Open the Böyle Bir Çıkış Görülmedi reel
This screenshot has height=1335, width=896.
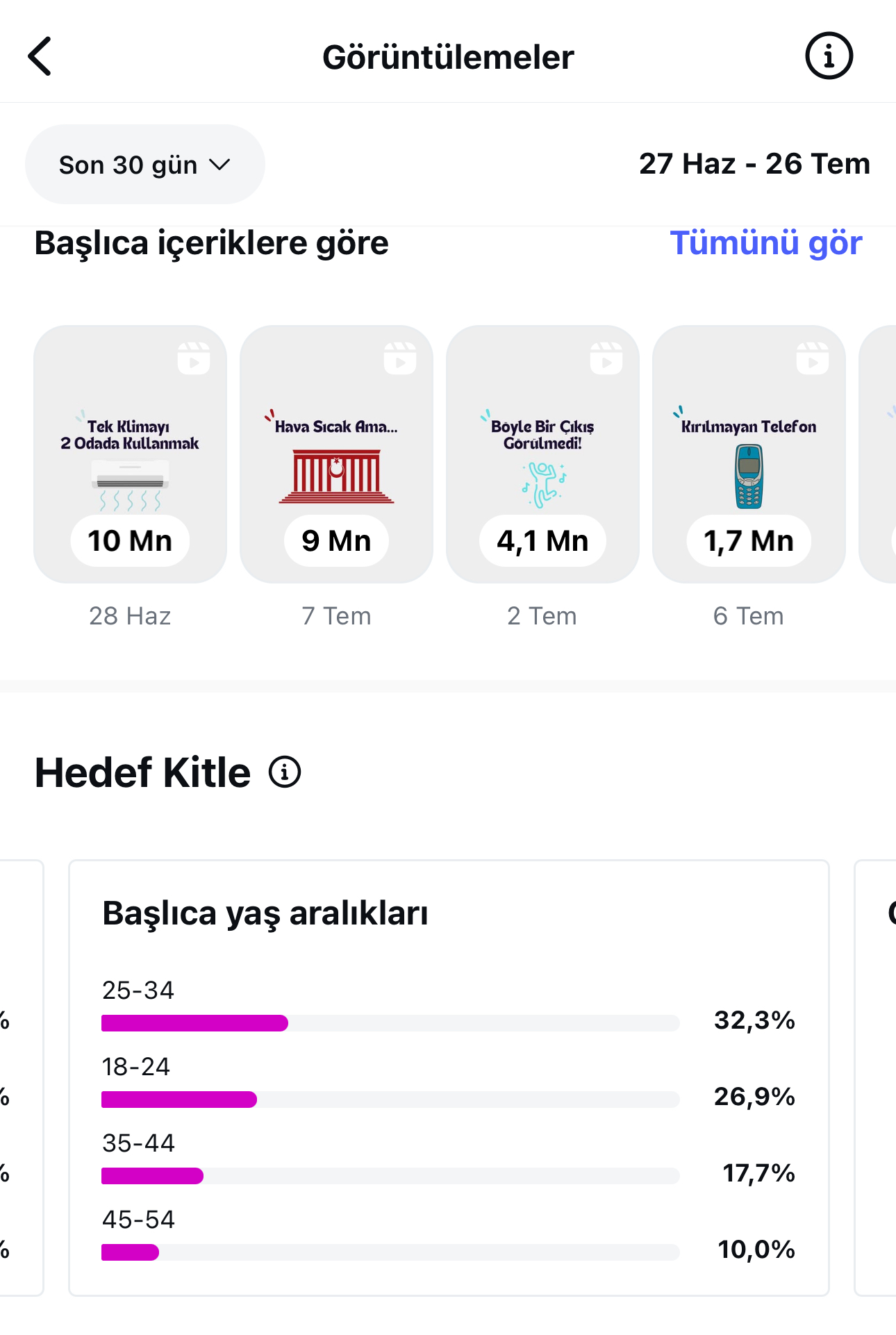[x=542, y=454]
